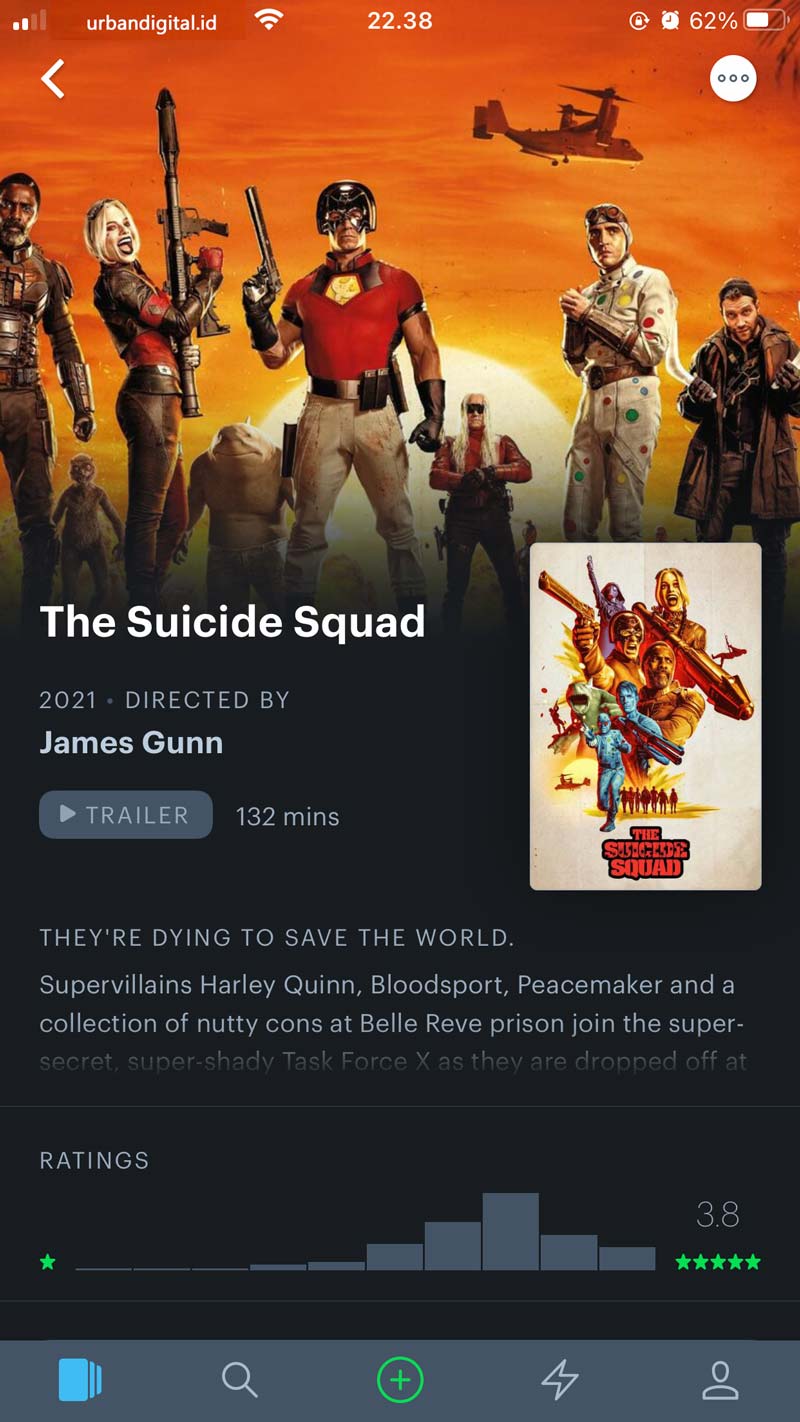Open the films tab icon in bottom bar

pos(80,1381)
